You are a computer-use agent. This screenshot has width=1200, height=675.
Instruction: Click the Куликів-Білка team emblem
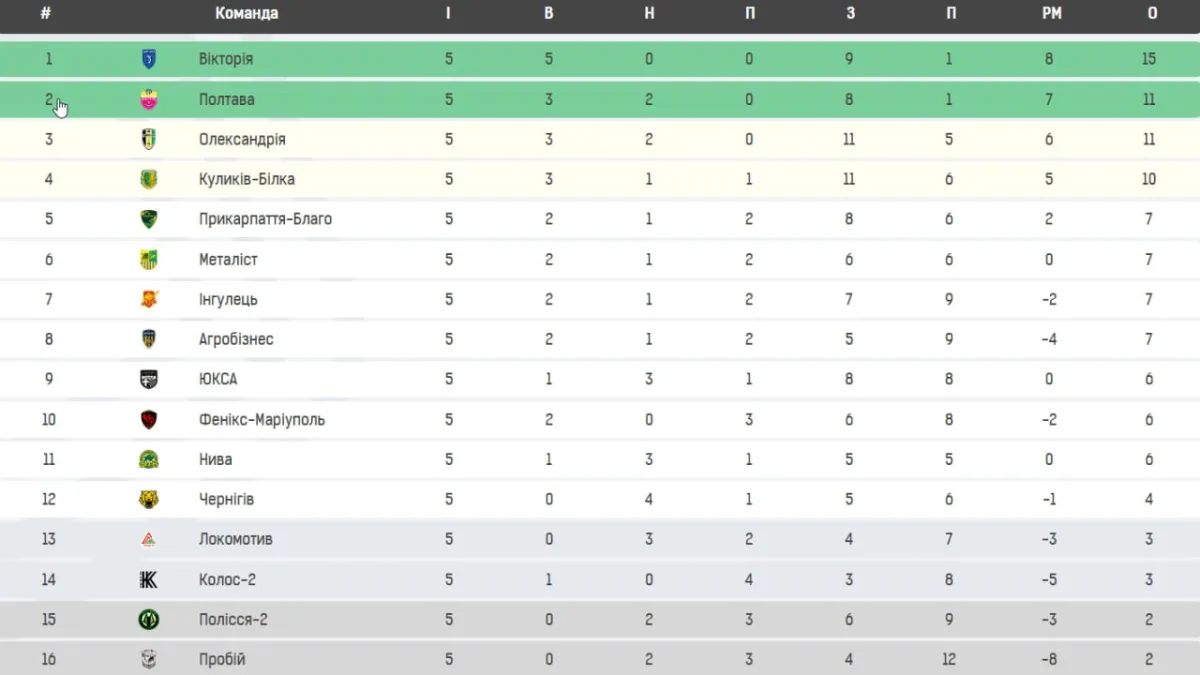[149, 179]
